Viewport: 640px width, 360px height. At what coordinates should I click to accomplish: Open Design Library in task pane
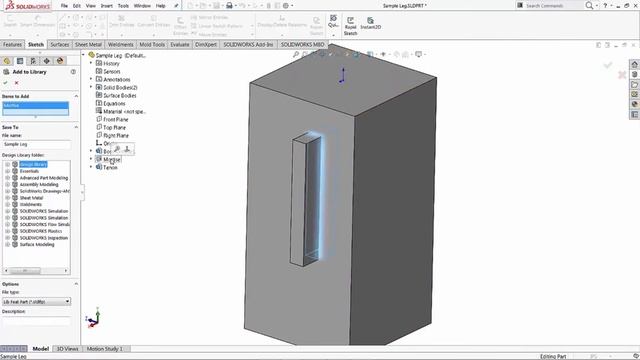[x=634, y=75]
